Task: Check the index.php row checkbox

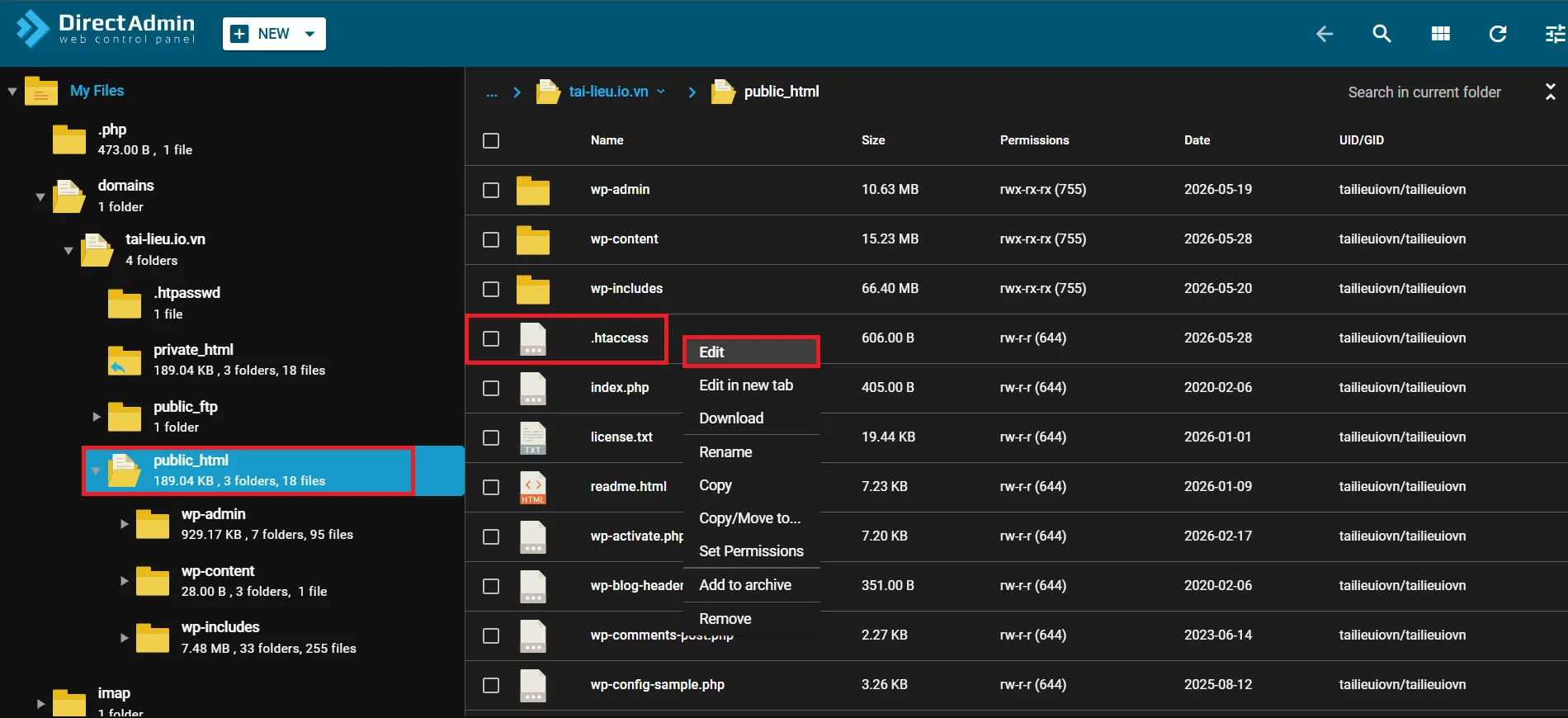Action: [x=491, y=388]
